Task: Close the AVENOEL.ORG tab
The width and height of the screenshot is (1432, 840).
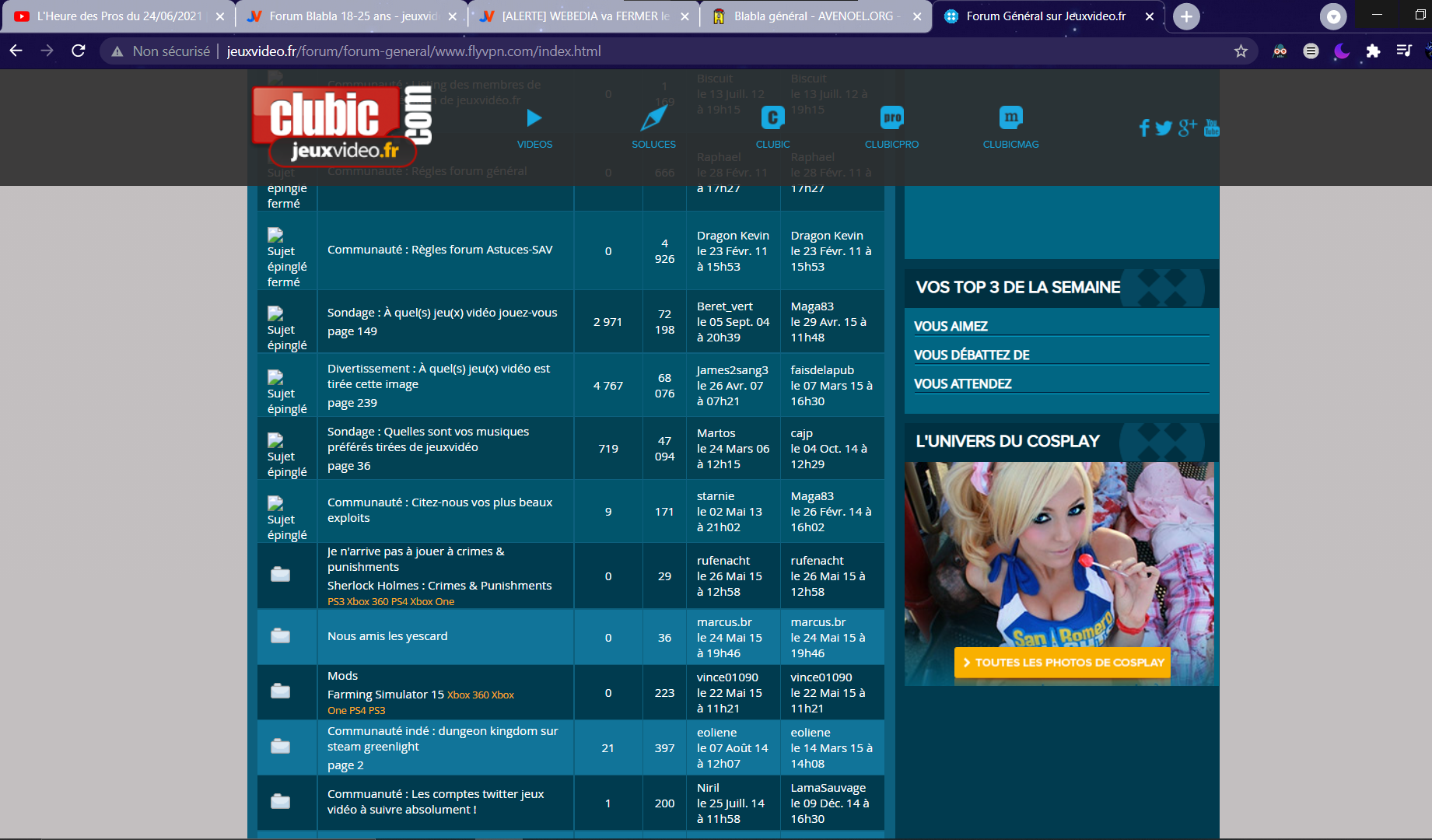Action: click(x=917, y=16)
